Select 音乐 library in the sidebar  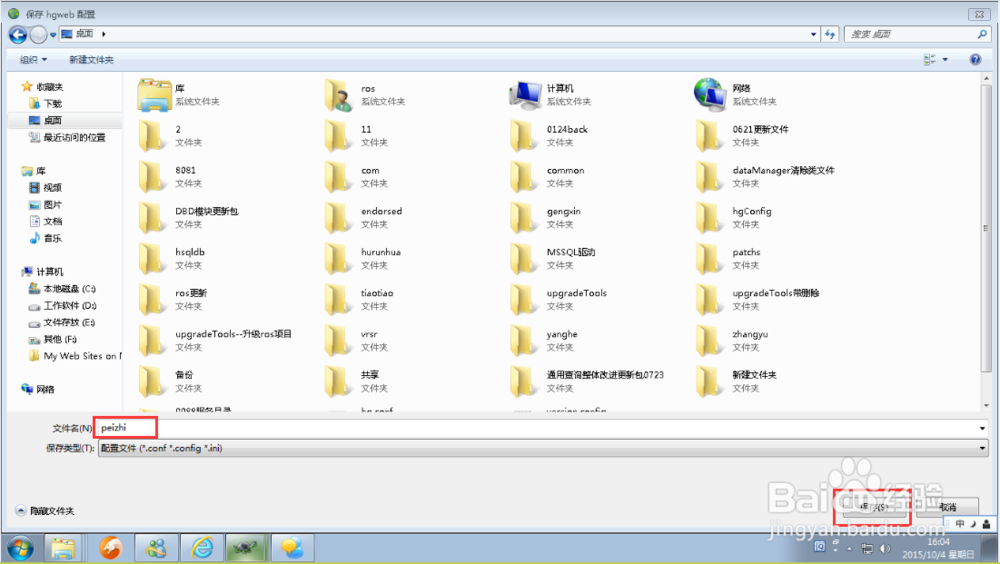pos(45,238)
